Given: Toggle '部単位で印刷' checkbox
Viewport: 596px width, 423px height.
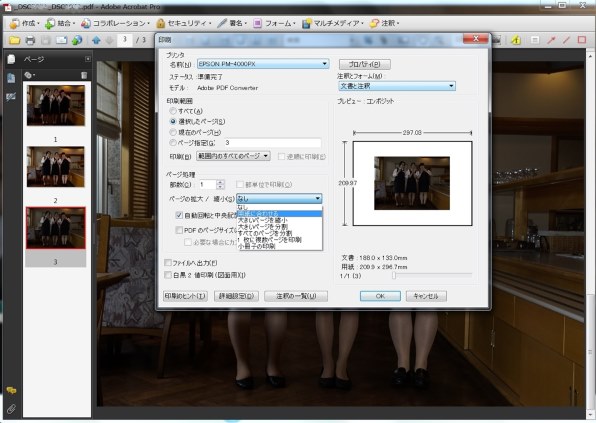Looking at the screenshot, I should coord(240,185).
